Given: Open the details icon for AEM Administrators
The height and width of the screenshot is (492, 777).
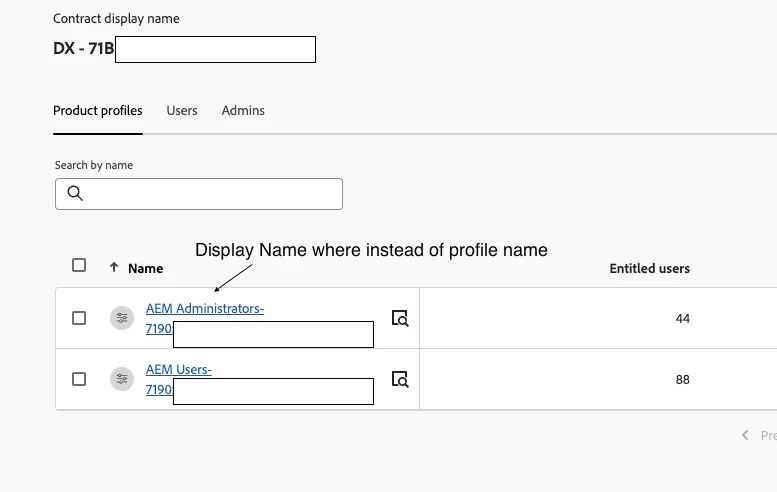Looking at the screenshot, I should point(400,318).
